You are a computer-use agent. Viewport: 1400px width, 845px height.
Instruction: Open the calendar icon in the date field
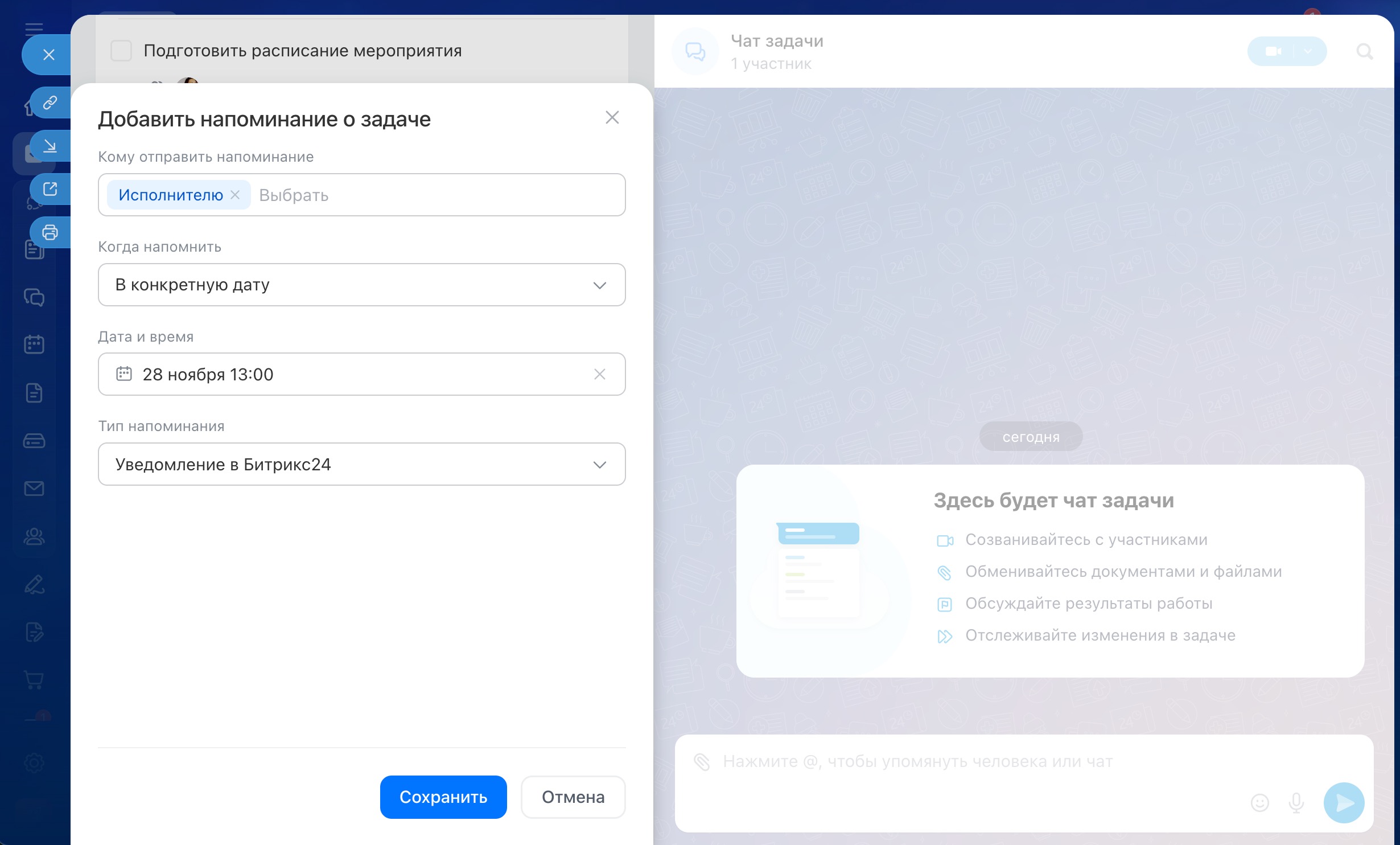point(124,374)
